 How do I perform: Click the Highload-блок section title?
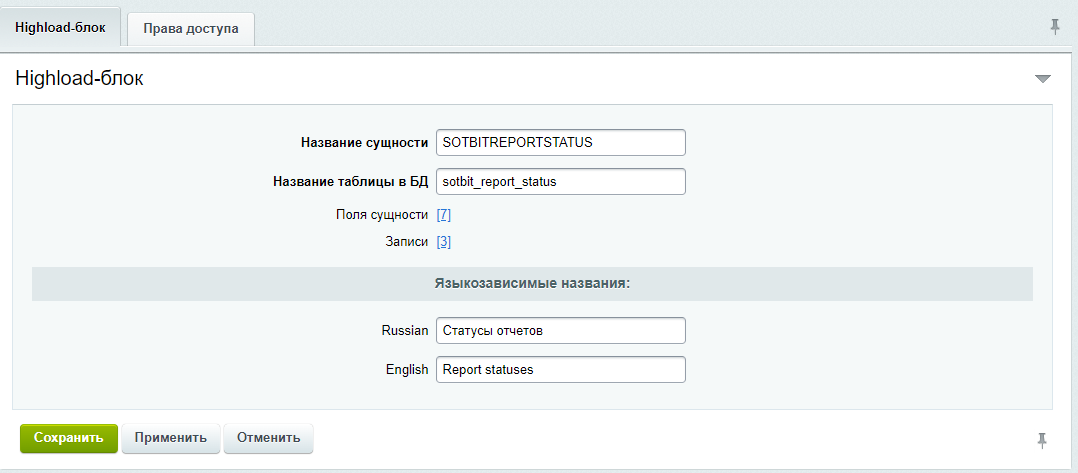[79, 78]
